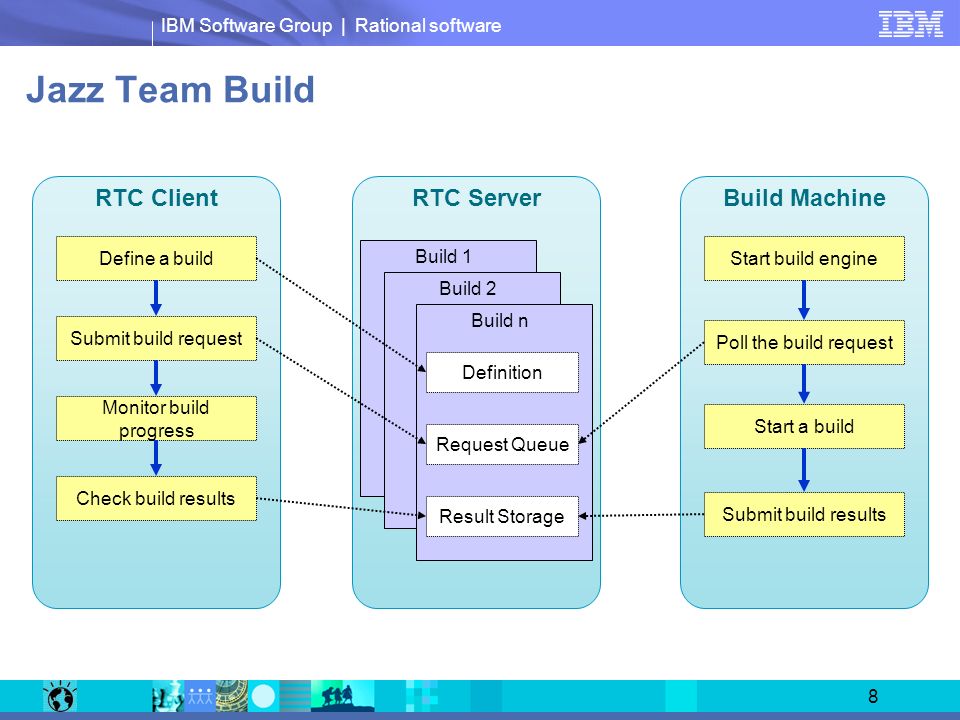Click the climbers silhouette image in footer
Viewport: 960px width, 720px height.
tap(342, 696)
